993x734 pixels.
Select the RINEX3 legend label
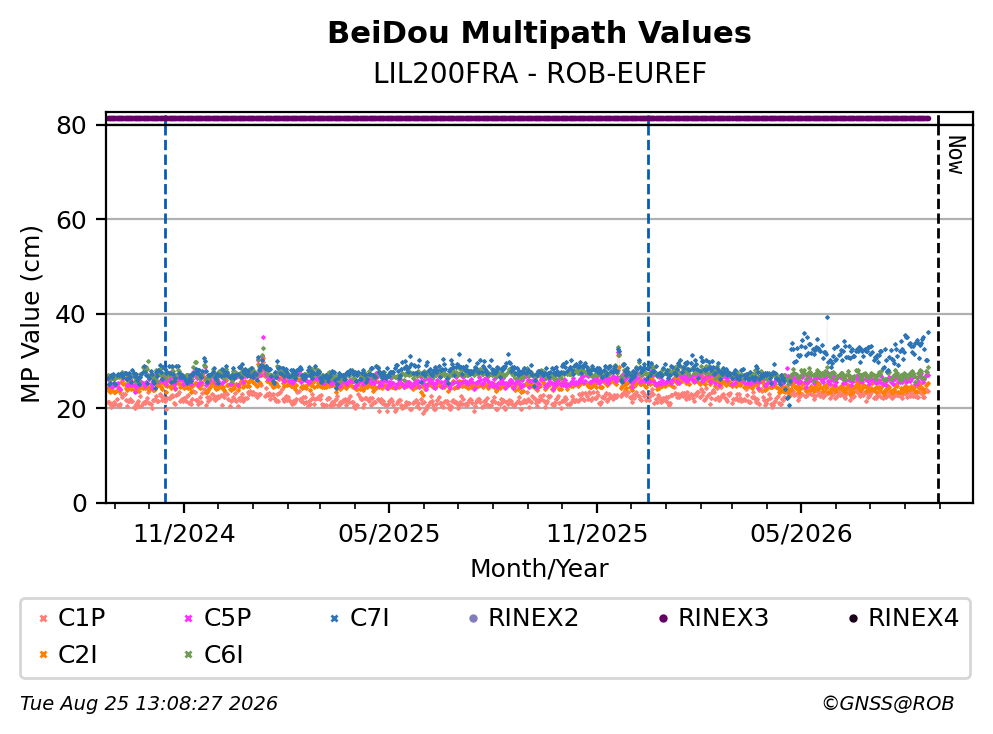click(x=723, y=617)
